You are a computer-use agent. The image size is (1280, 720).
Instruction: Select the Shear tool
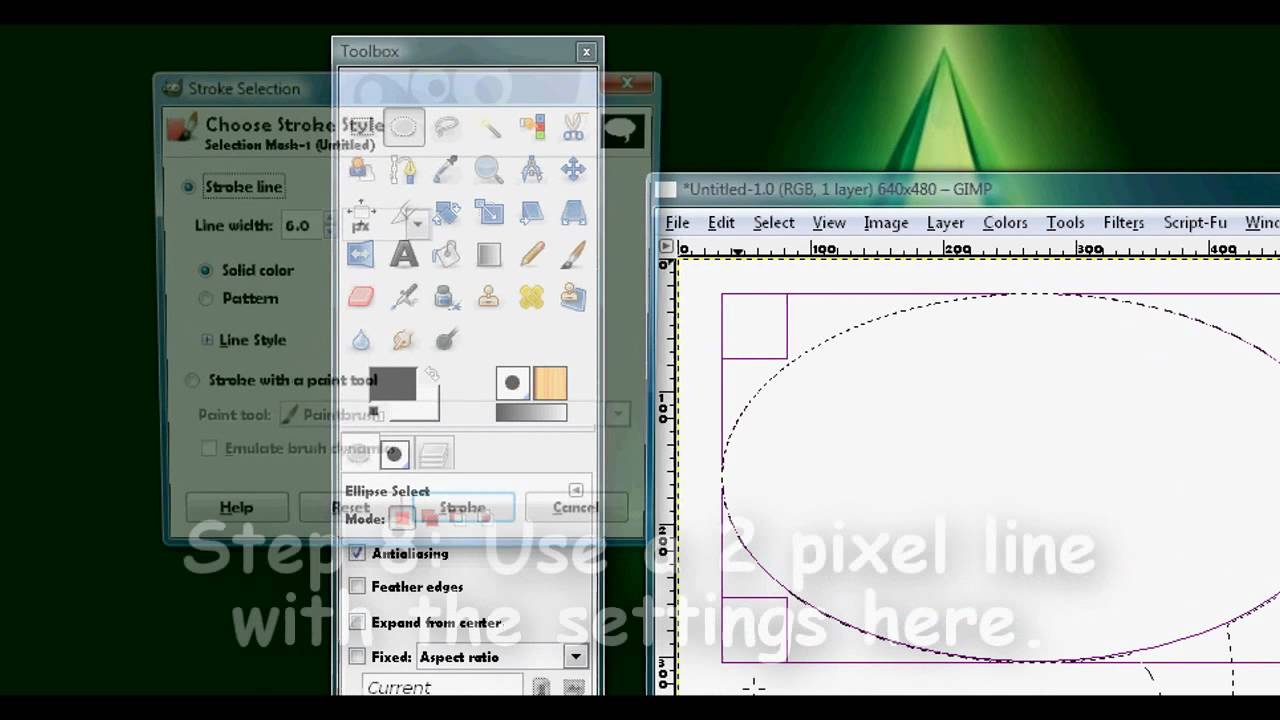click(532, 212)
